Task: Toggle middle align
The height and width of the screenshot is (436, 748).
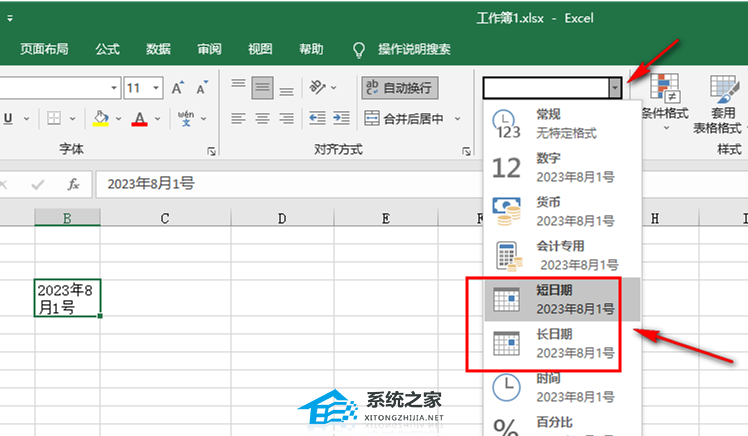Action: 262,88
